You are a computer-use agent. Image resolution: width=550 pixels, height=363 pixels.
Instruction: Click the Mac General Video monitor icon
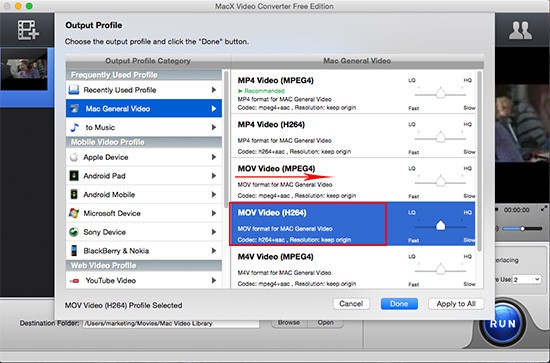[x=74, y=108]
